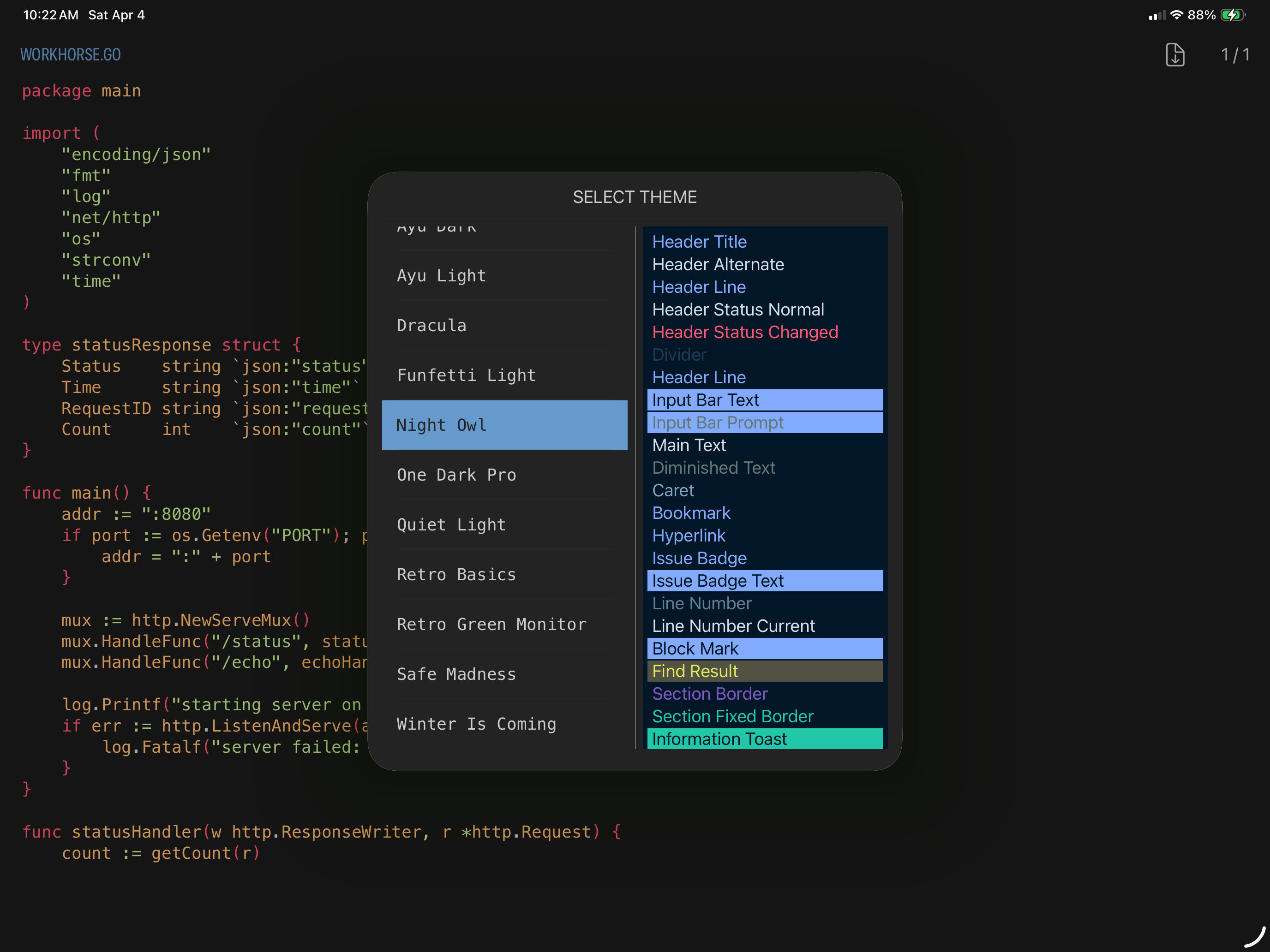Tap the document download icon in header
This screenshot has height=952, width=1270.
pyautogui.click(x=1174, y=54)
